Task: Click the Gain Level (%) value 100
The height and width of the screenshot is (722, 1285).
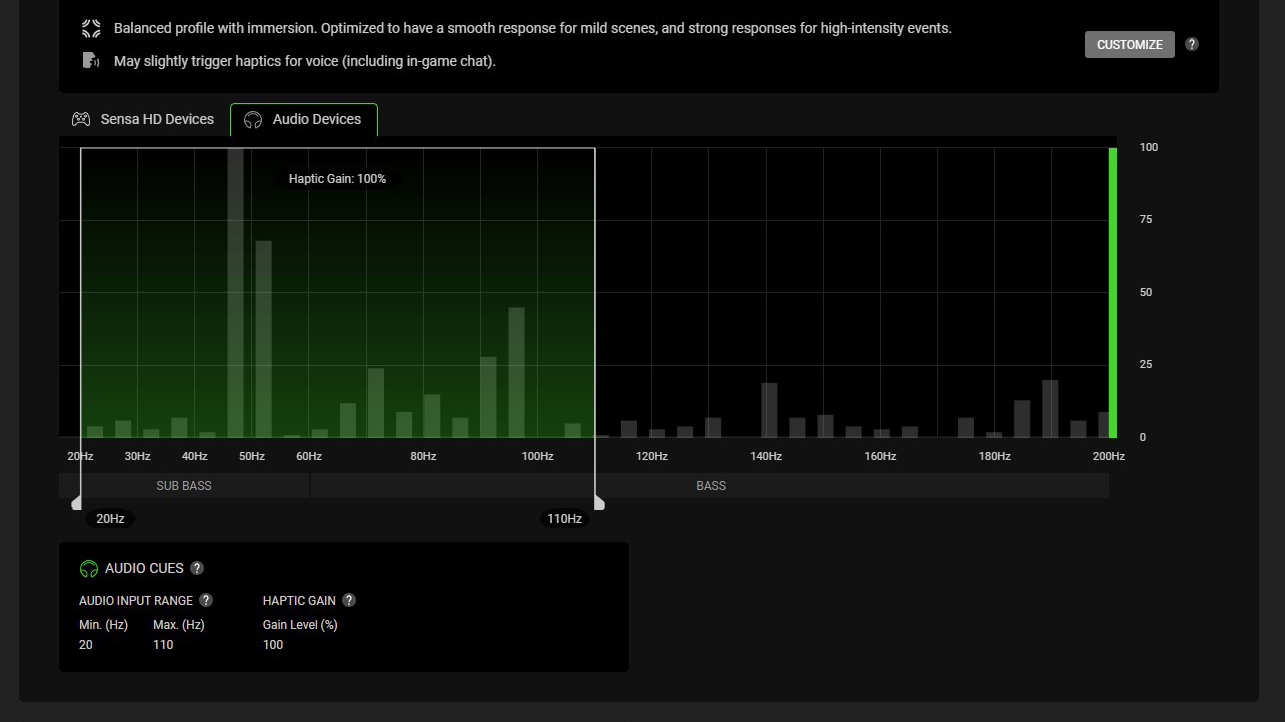Action: pos(273,645)
